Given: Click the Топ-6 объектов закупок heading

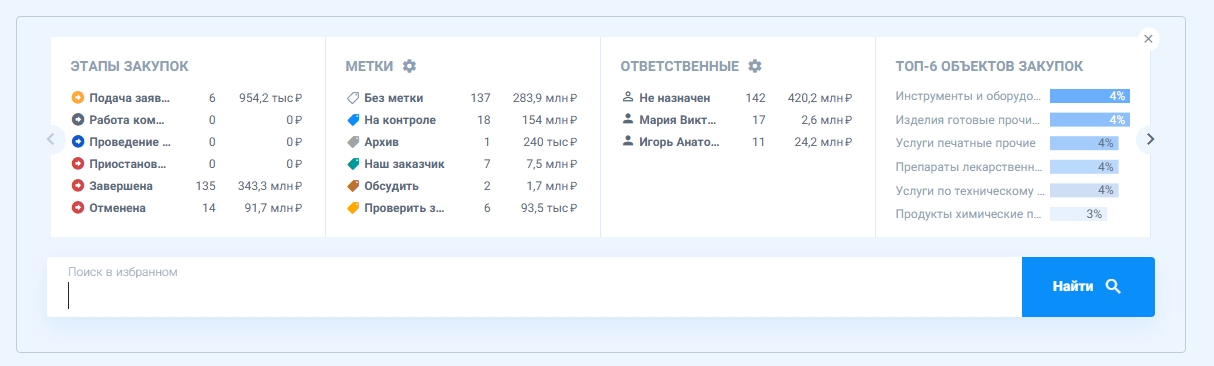Looking at the screenshot, I should click(989, 66).
